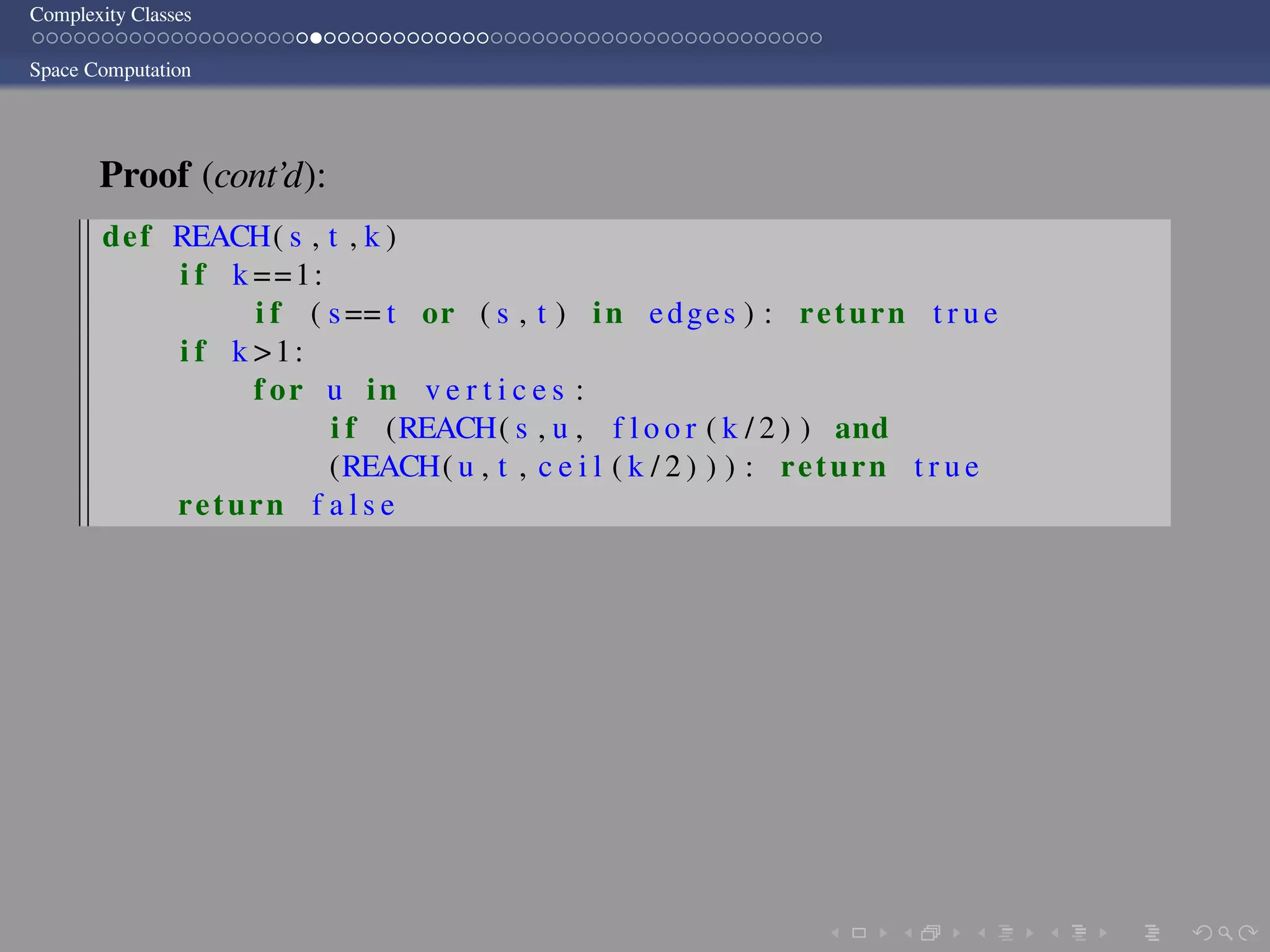Go to next frame arrow
This screenshot has height=952, width=1270.
956,932
